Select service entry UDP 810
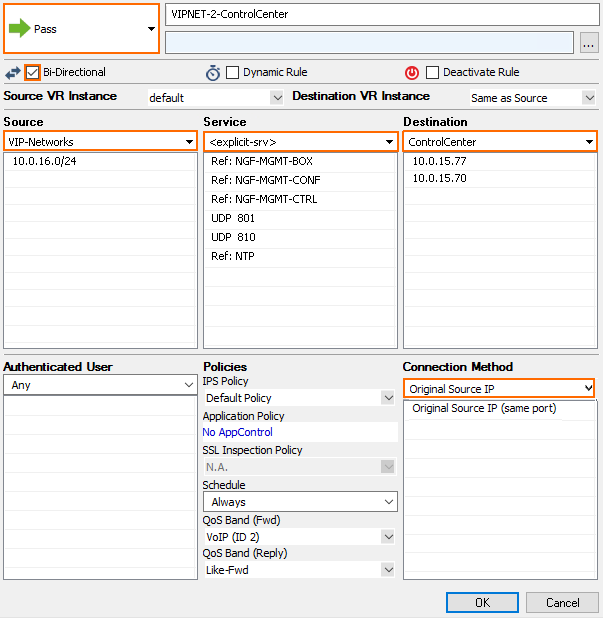 point(300,237)
